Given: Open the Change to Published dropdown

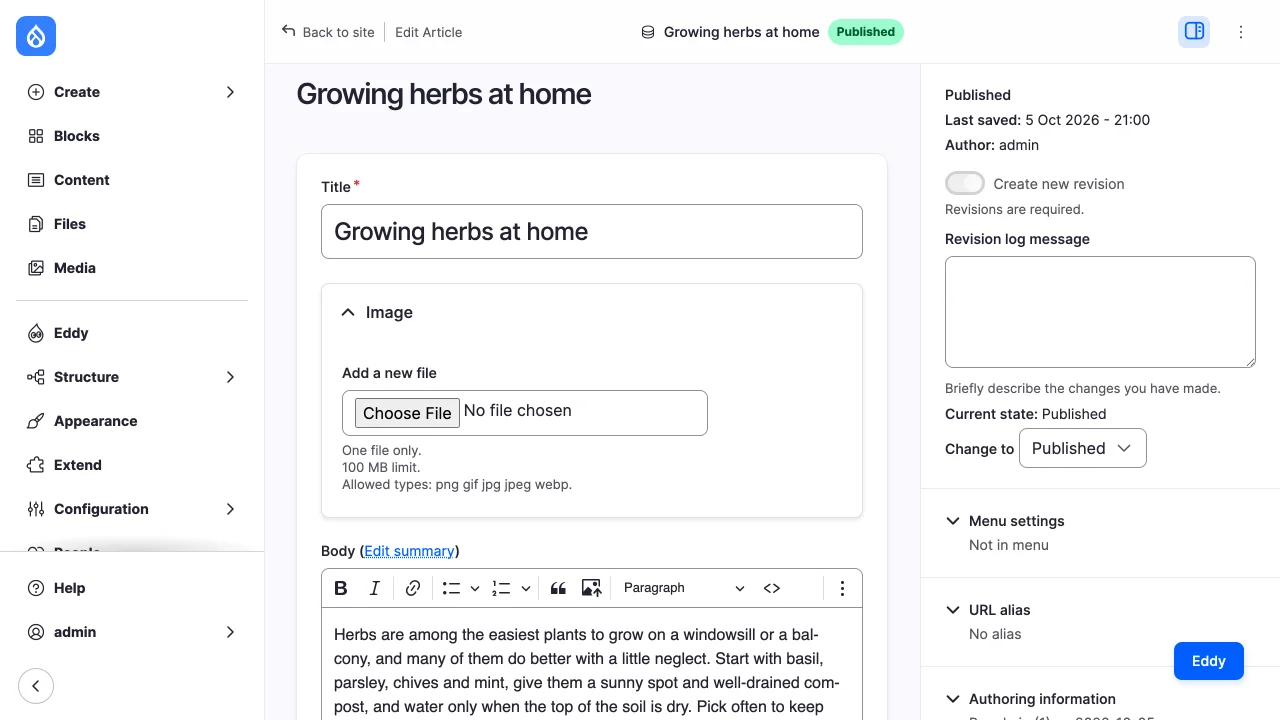Looking at the screenshot, I should tap(1083, 448).
